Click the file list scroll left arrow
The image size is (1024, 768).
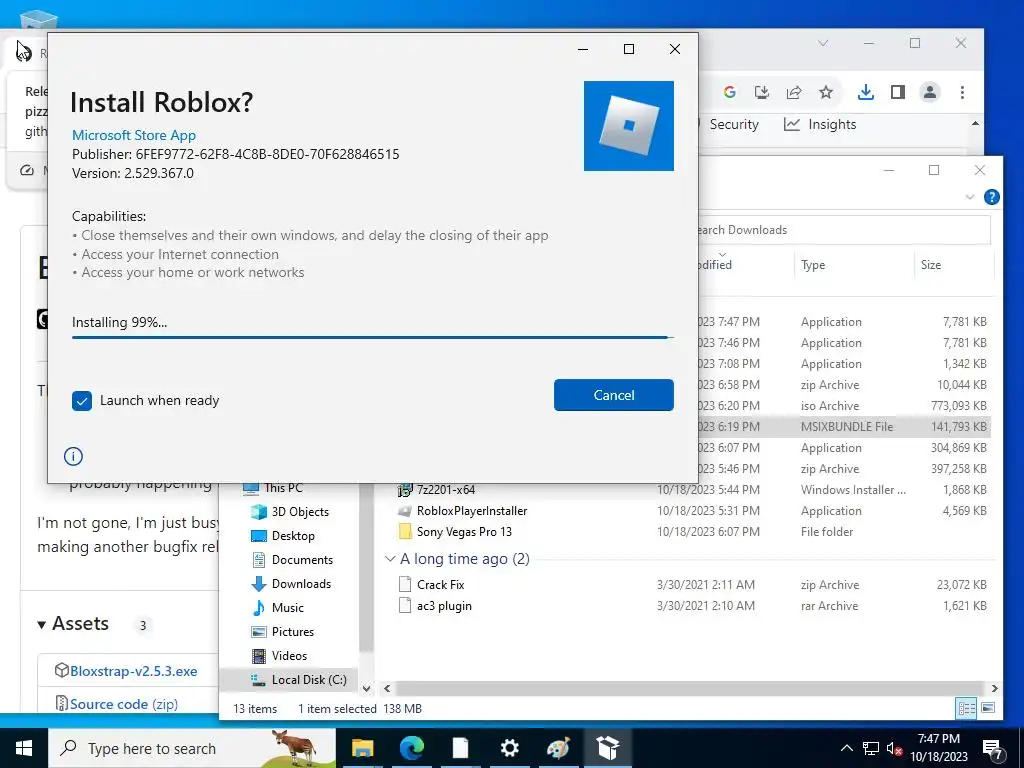click(387, 688)
